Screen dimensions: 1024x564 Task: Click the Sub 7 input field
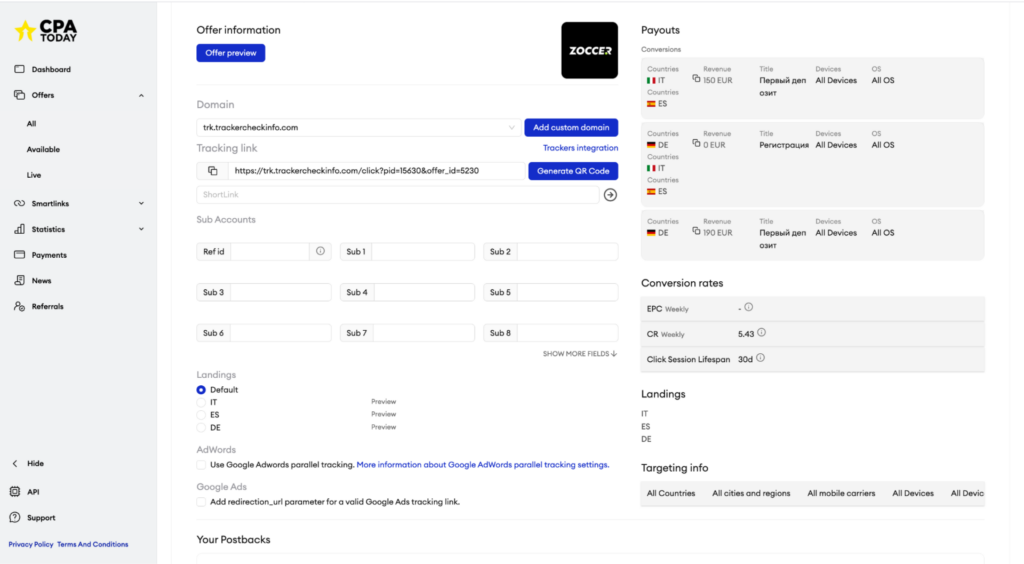(x=424, y=333)
